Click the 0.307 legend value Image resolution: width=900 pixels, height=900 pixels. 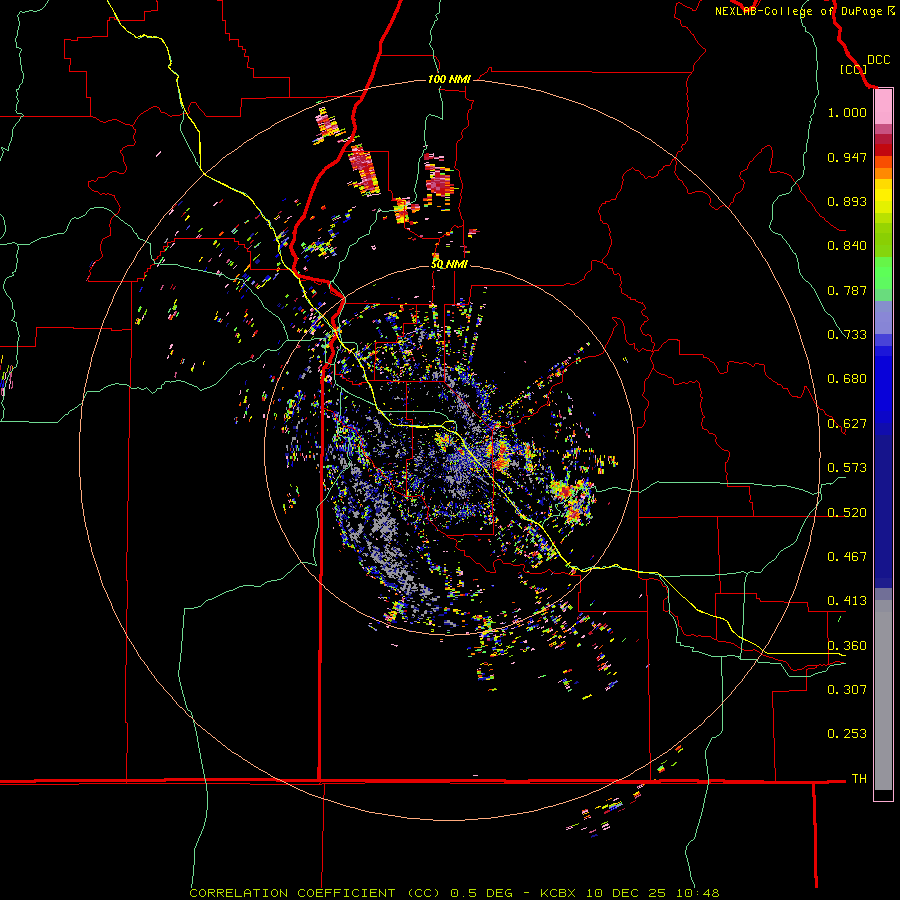click(847, 689)
